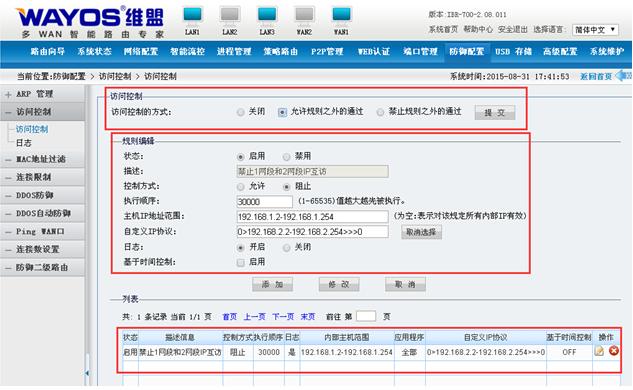Click the 修改 button
Image resolution: width=633 pixels, height=390 pixels.
pos(339,285)
